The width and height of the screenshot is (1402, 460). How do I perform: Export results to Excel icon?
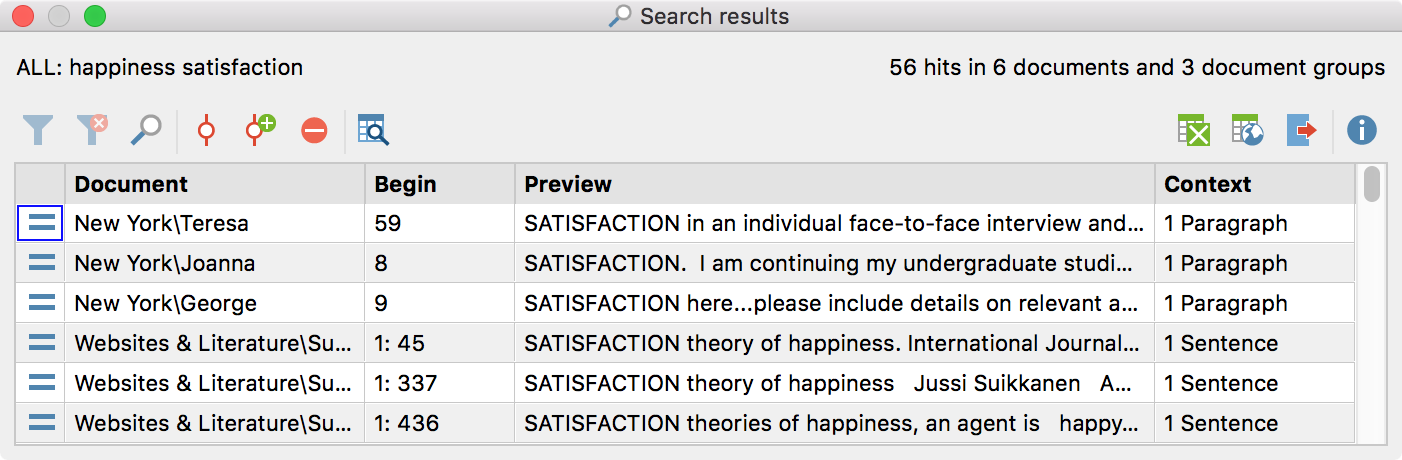pos(1194,130)
